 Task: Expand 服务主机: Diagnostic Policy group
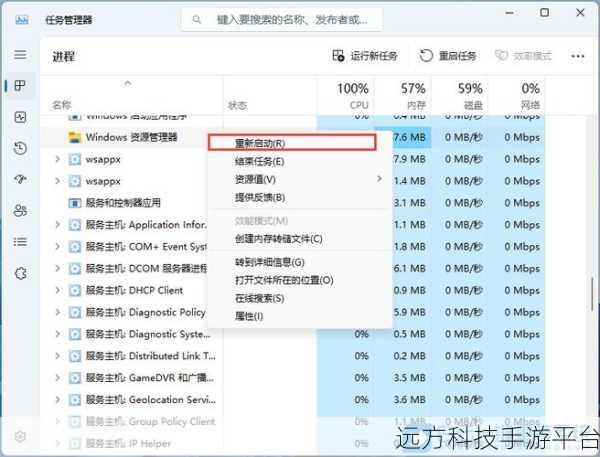tap(57, 312)
